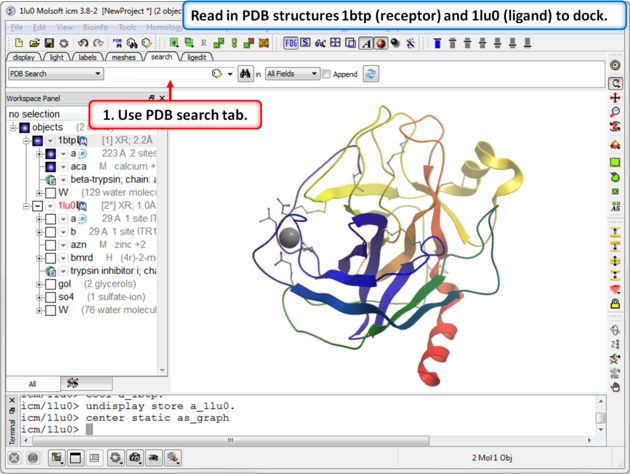
Task: Click the Undo arrow toolbar icon
Action: pyautogui.click(x=83, y=43)
